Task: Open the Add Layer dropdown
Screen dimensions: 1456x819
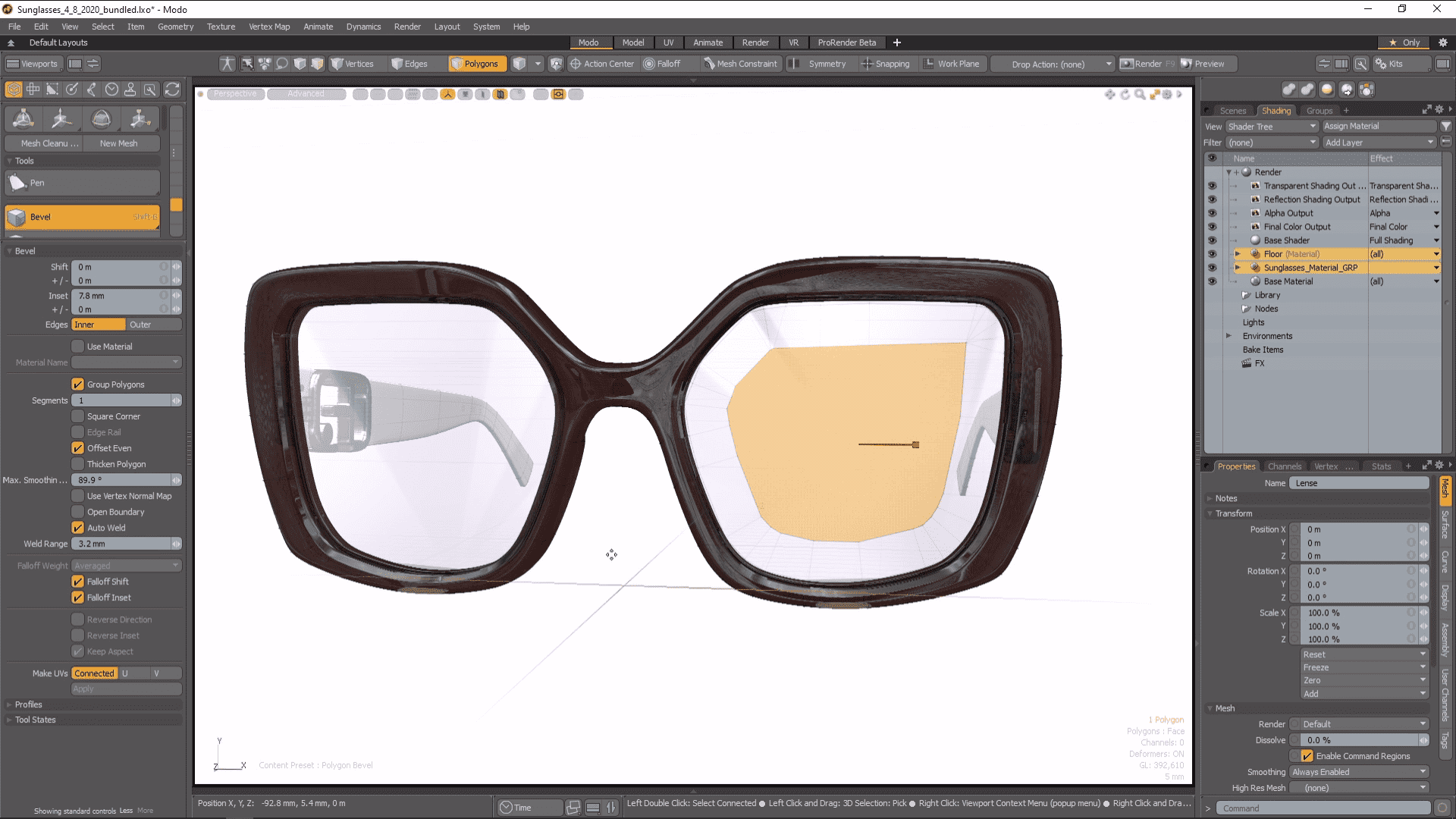Action: click(x=1379, y=143)
